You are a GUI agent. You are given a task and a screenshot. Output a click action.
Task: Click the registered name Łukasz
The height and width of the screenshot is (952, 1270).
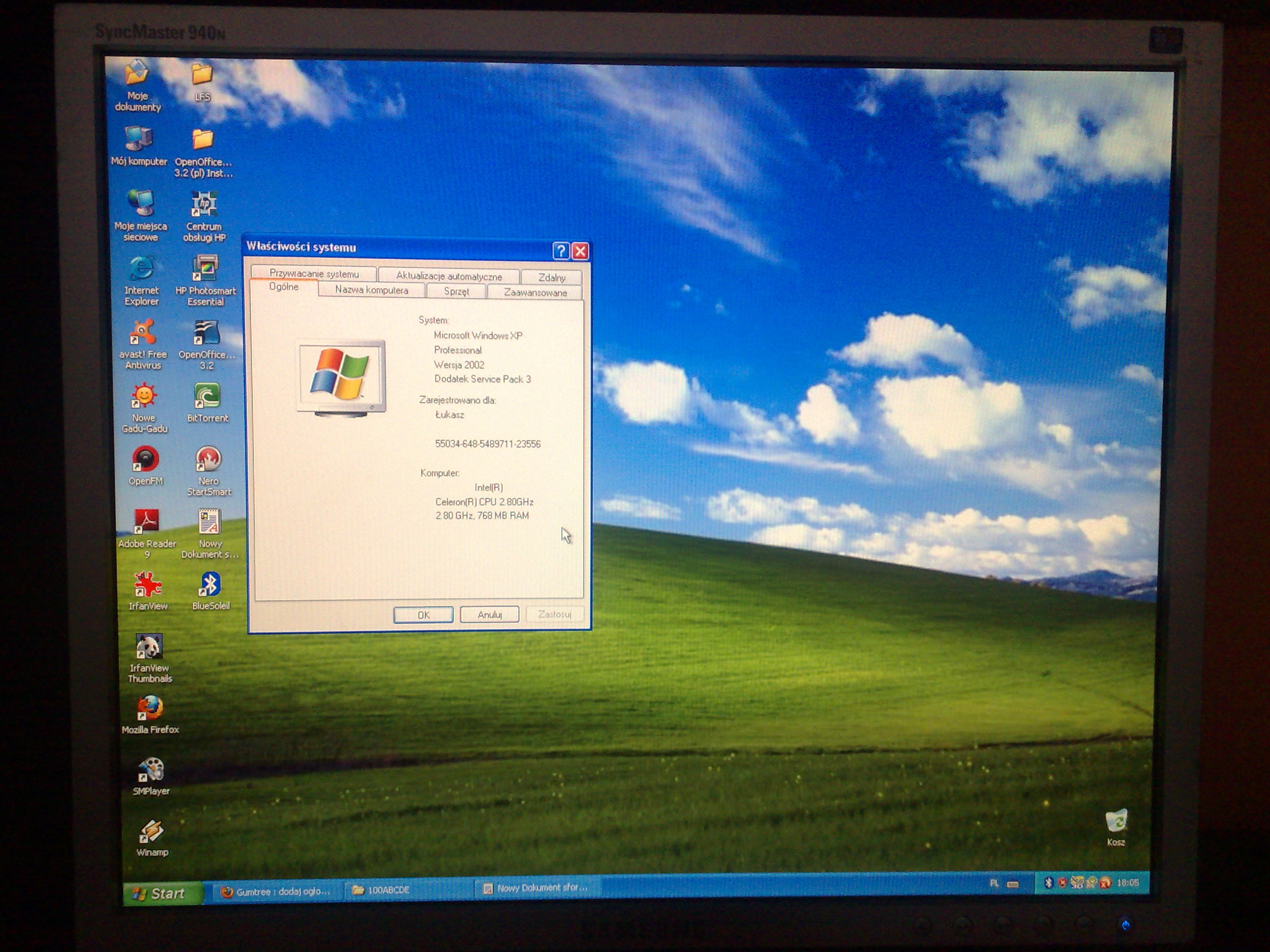pyautogui.click(x=450, y=415)
